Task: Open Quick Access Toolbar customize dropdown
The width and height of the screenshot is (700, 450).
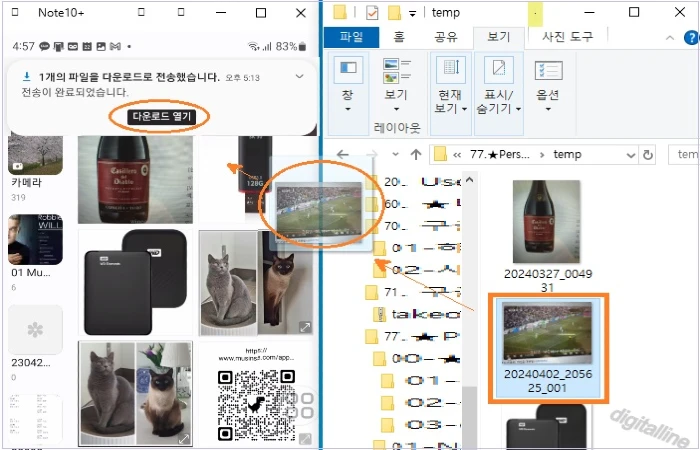Action: (x=412, y=14)
